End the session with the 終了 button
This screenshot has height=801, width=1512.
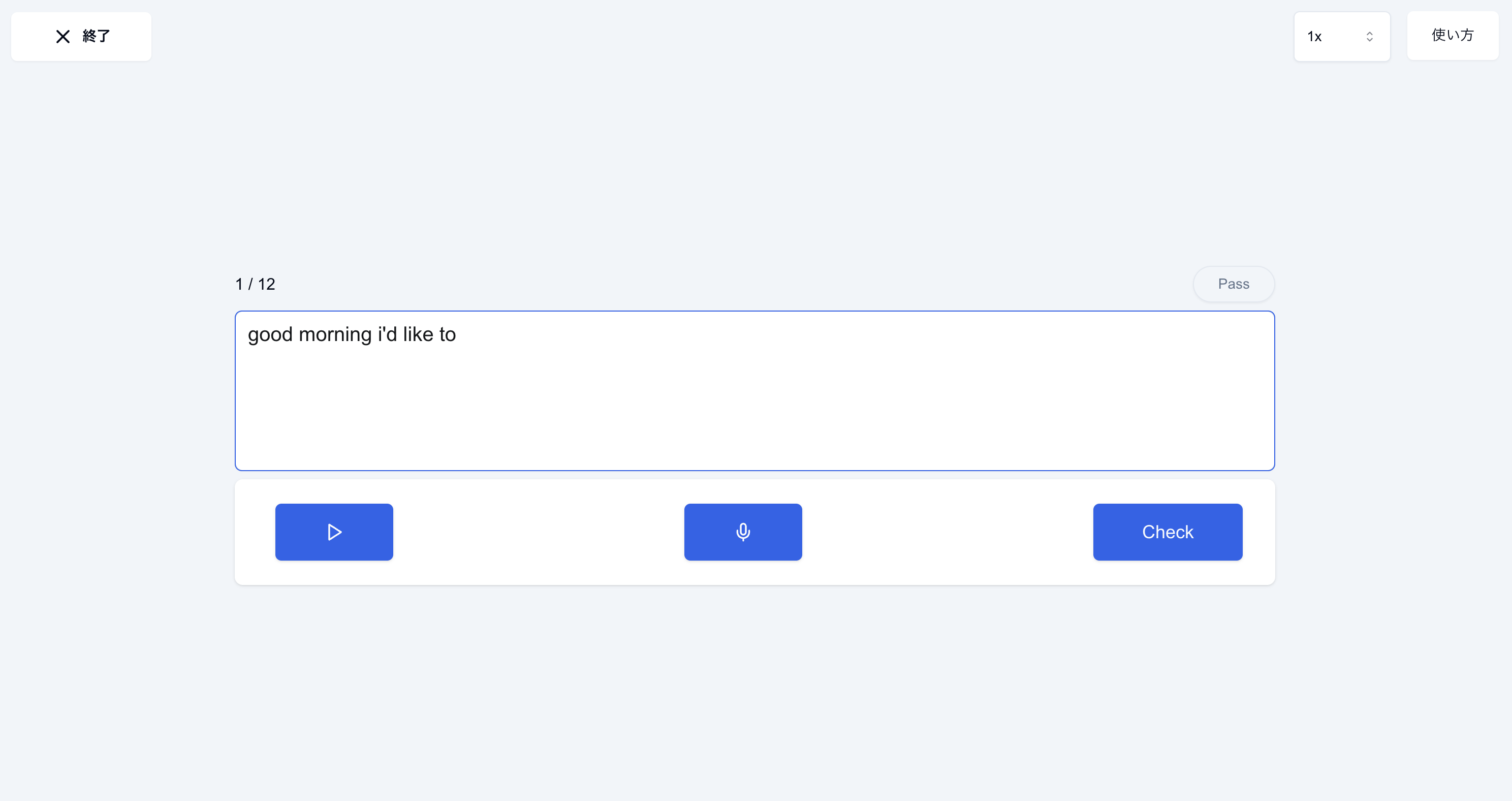tap(81, 37)
